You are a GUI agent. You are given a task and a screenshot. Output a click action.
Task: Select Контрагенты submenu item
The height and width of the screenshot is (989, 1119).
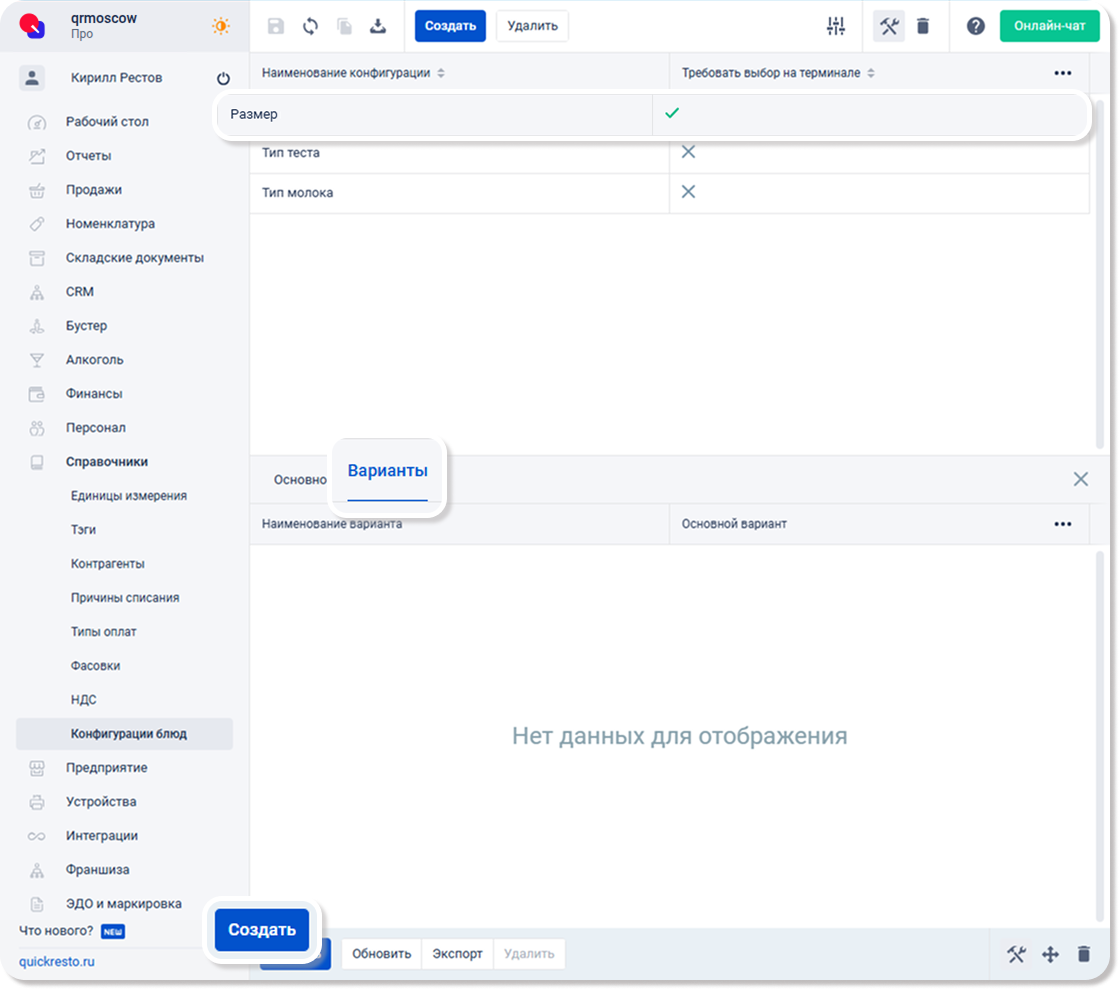click(x=107, y=564)
